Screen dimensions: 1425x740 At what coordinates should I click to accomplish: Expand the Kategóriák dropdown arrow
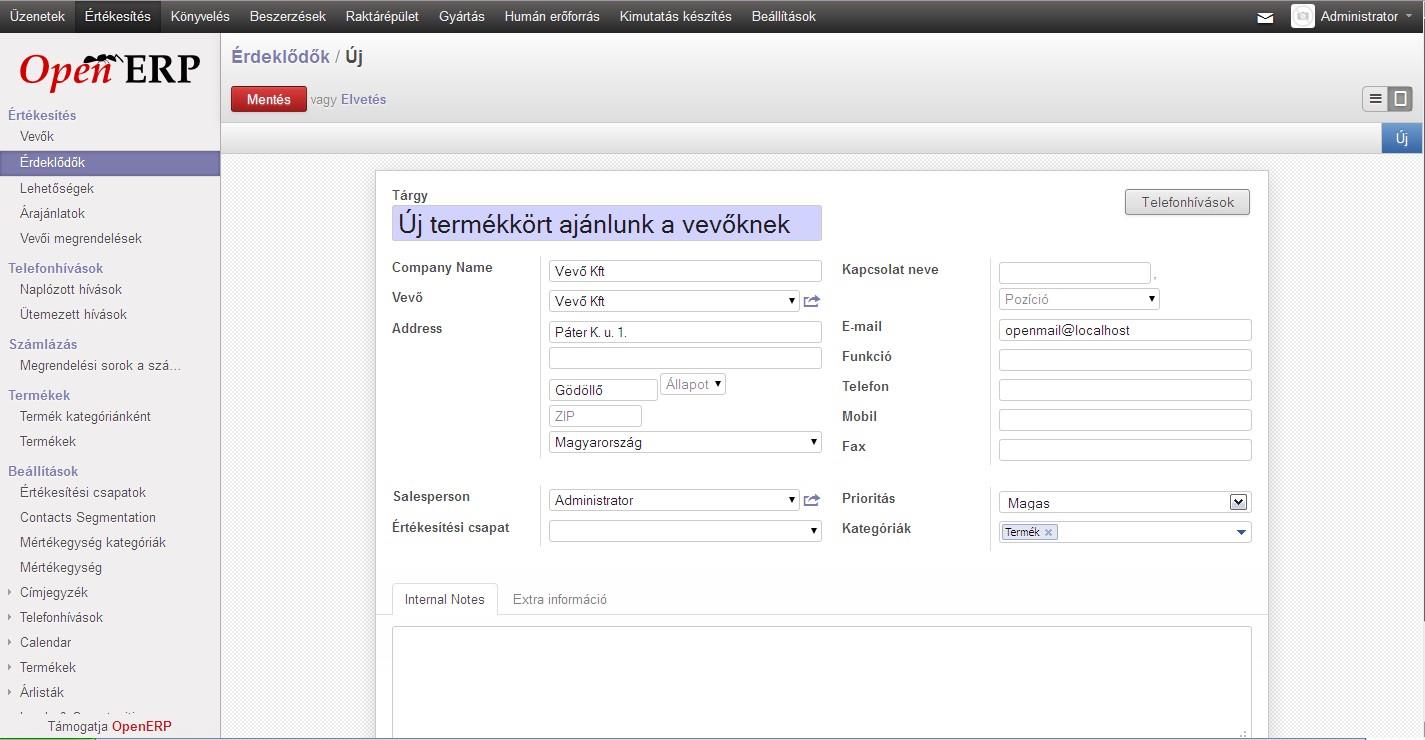point(1241,533)
